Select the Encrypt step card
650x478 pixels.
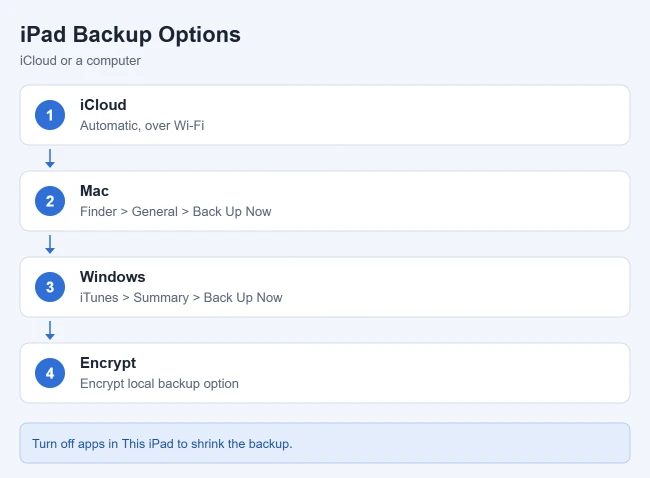325,373
